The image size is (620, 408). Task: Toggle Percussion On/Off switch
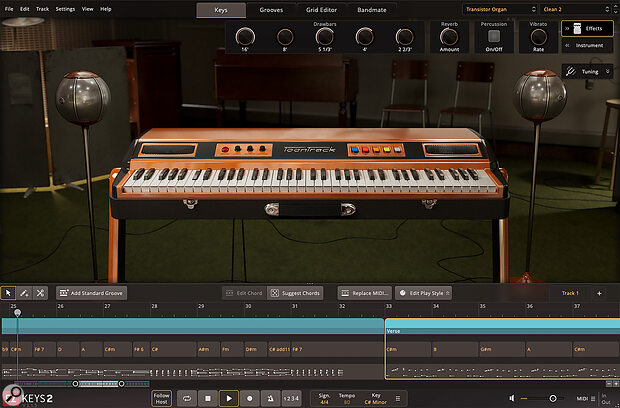494,36
